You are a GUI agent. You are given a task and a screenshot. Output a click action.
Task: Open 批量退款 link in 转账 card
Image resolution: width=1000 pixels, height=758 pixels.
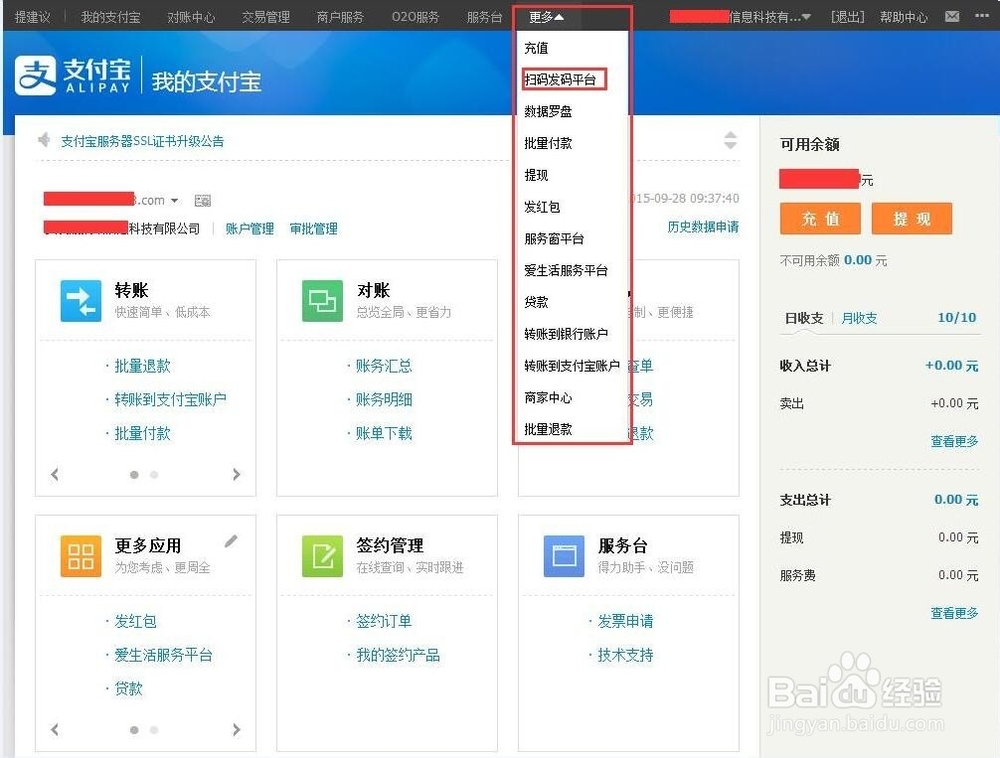click(142, 366)
